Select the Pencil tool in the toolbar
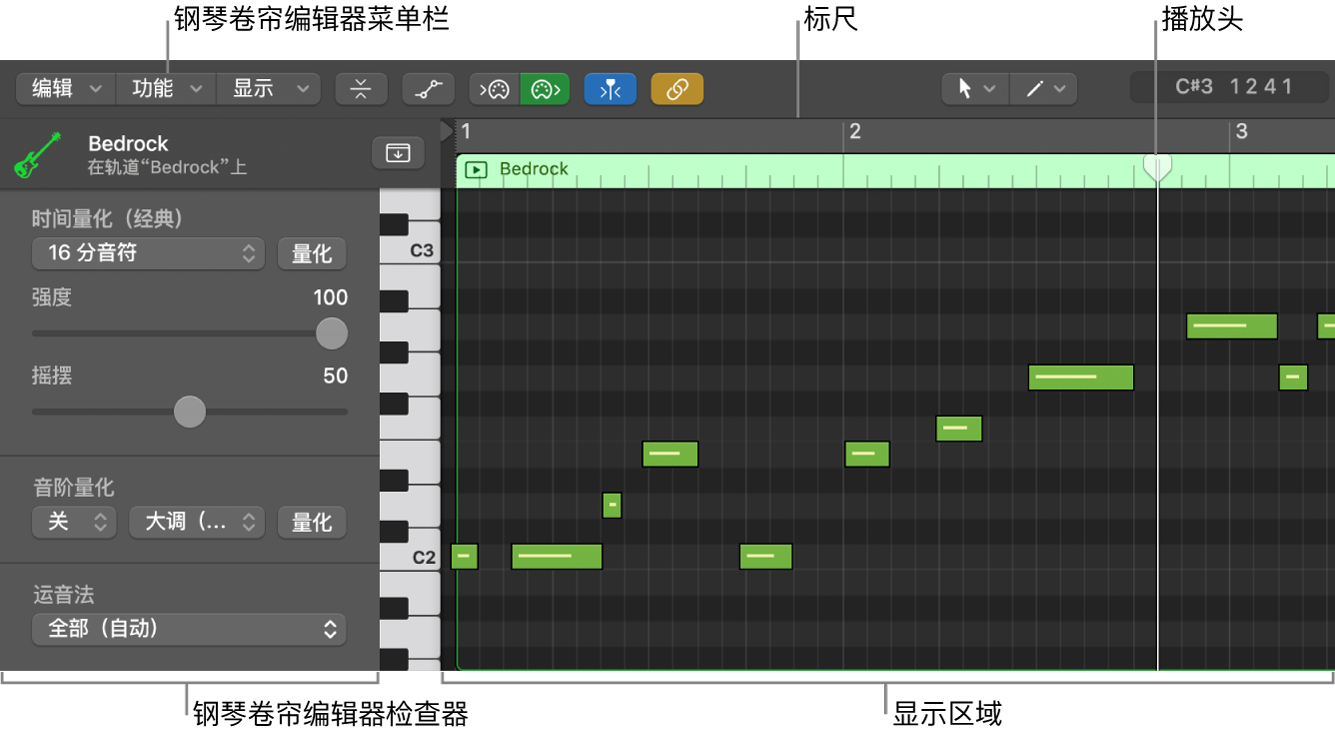The image size is (1335, 732). (x=1036, y=88)
